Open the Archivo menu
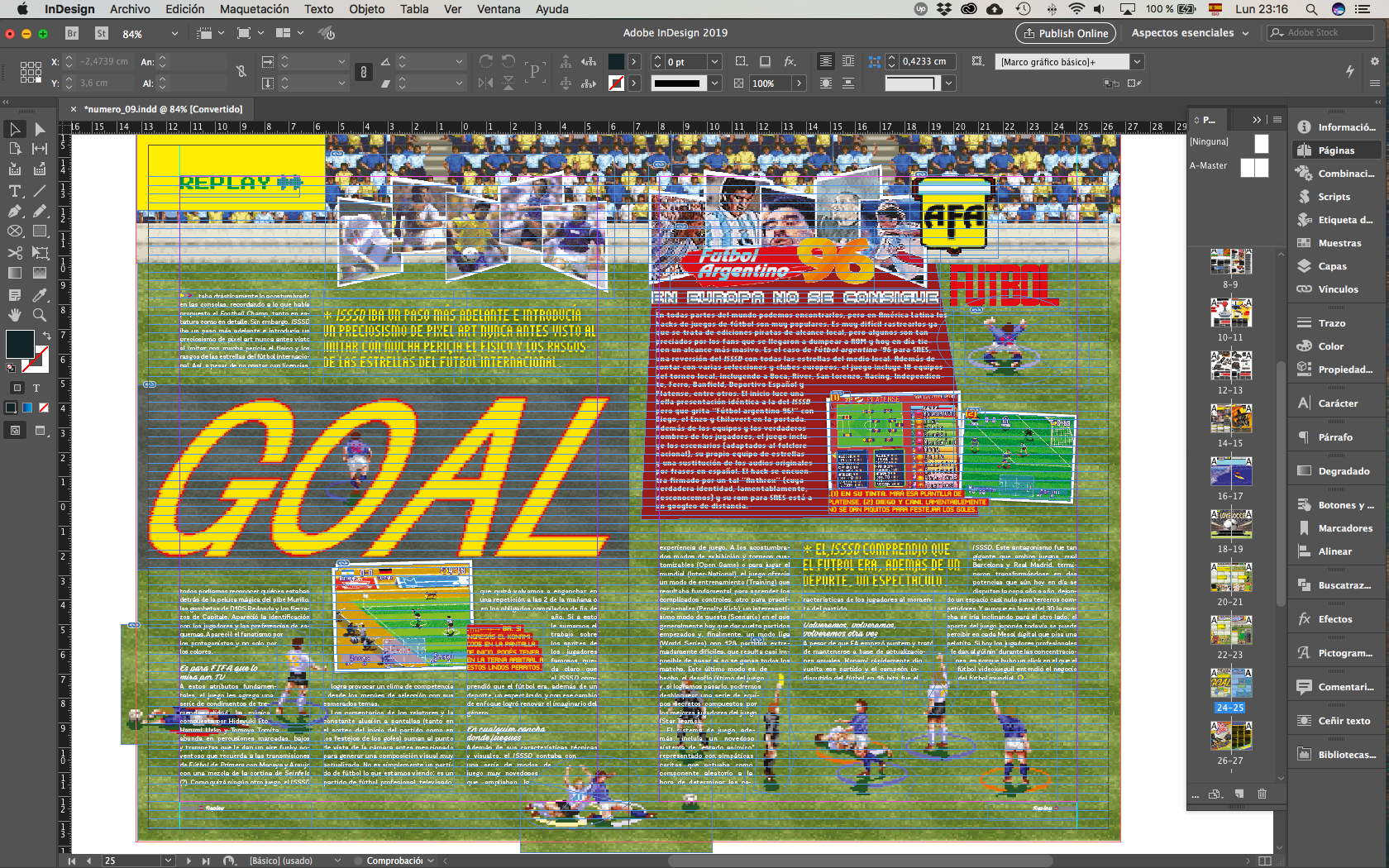1389x868 pixels. (x=130, y=9)
